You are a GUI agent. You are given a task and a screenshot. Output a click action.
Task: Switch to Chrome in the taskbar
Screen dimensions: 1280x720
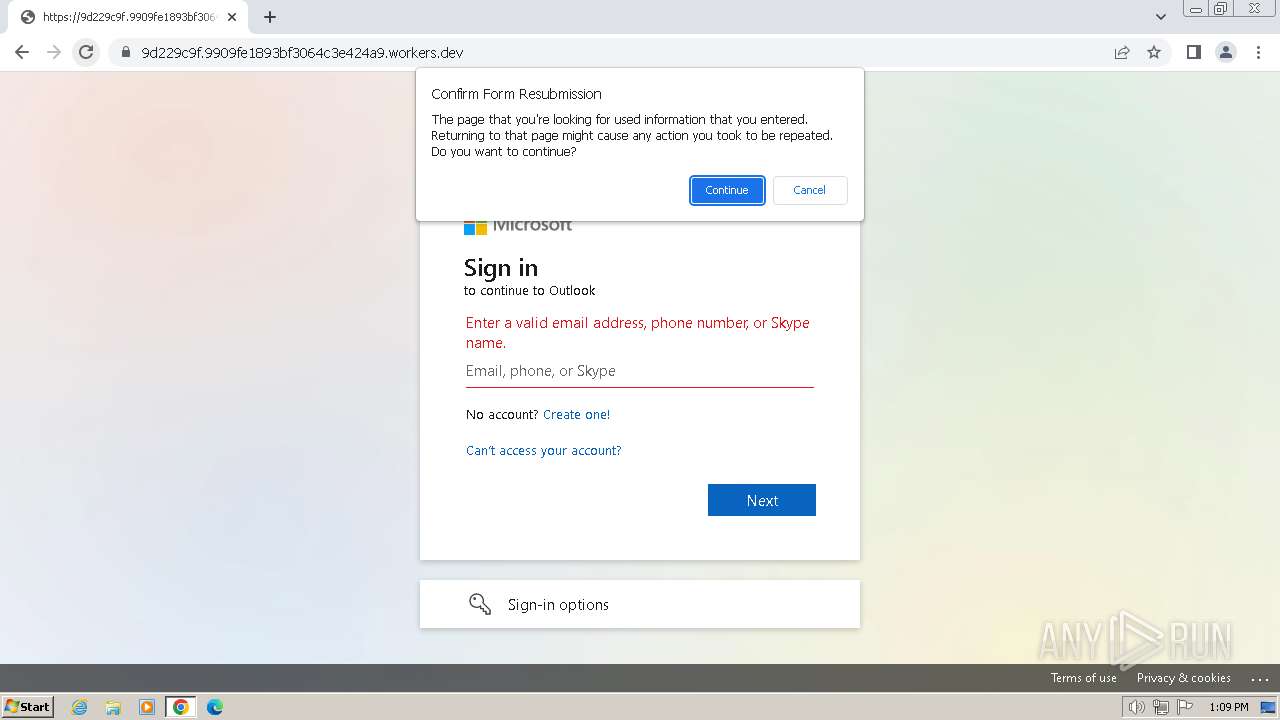pos(180,707)
